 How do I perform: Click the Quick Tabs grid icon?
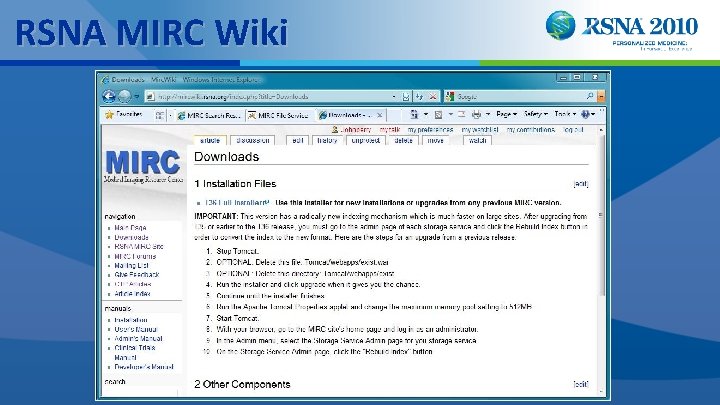tap(159, 115)
